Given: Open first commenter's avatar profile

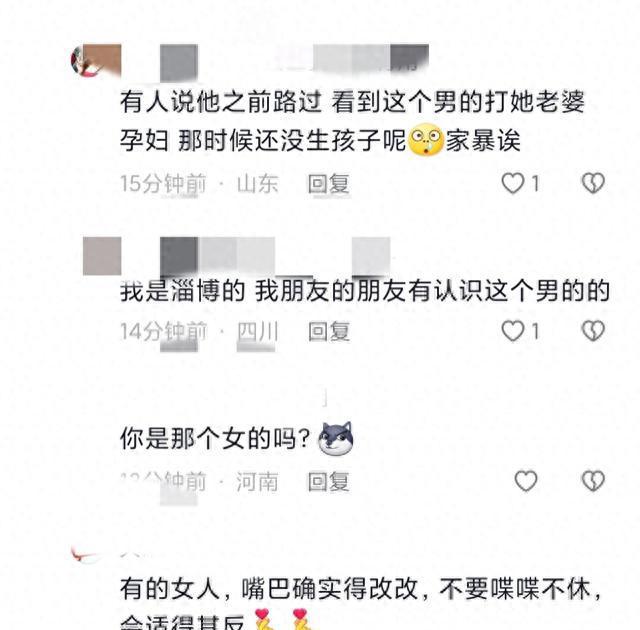Looking at the screenshot, I should tap(96, 61).
